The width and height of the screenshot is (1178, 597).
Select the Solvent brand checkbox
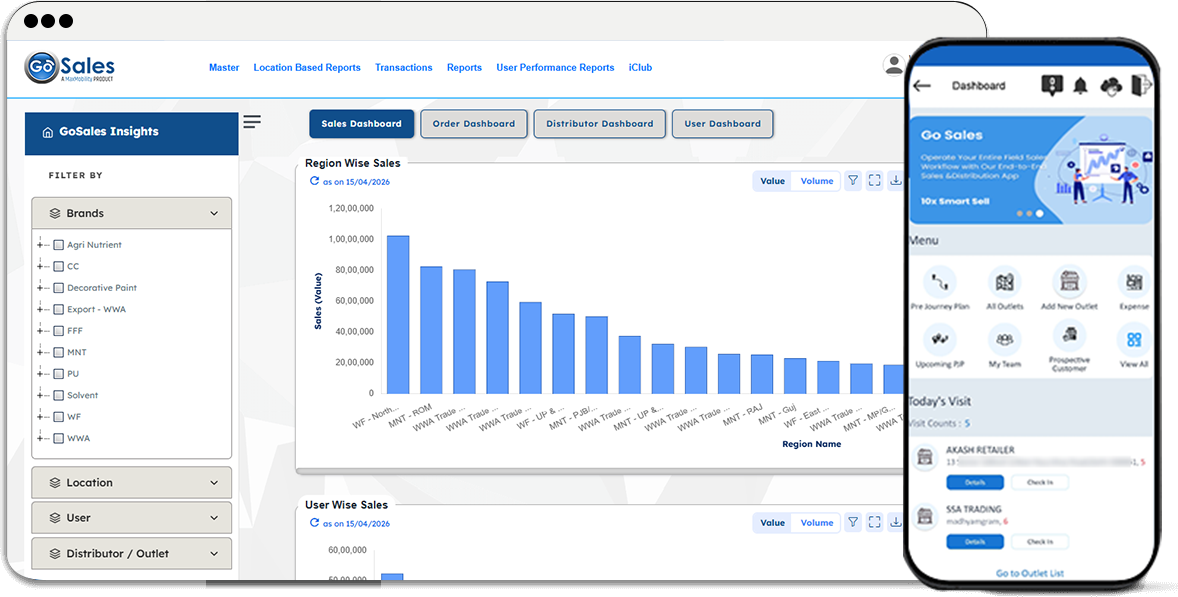click(x=59, y=396)
